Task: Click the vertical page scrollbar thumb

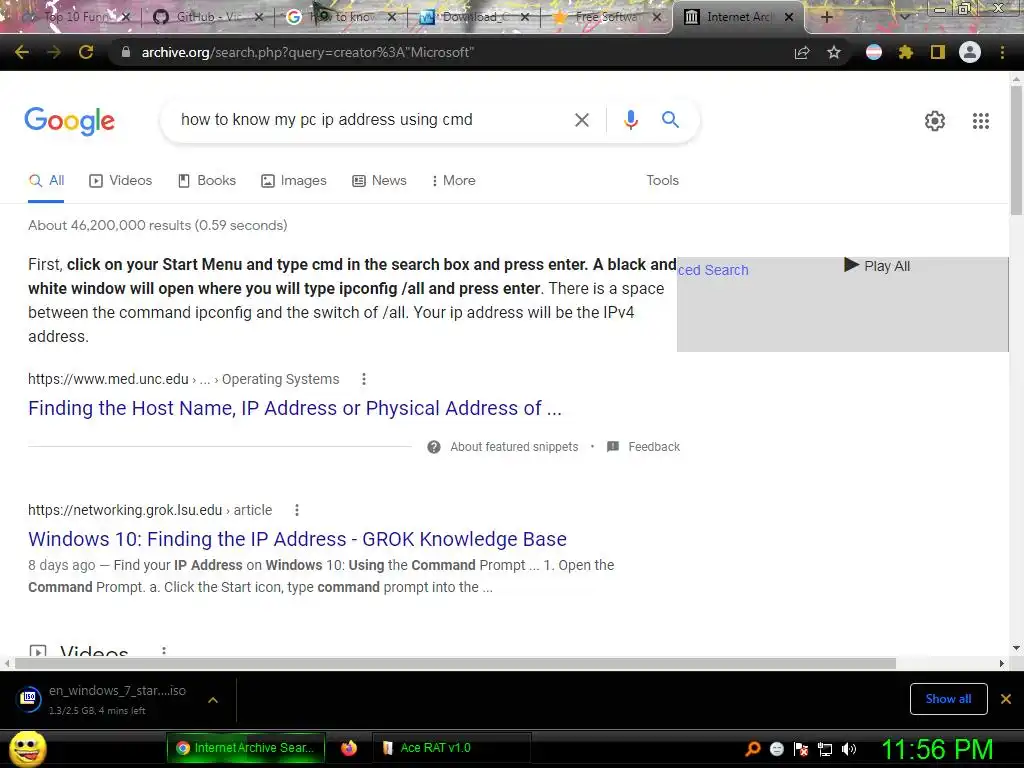Action: pos(1016,150)
